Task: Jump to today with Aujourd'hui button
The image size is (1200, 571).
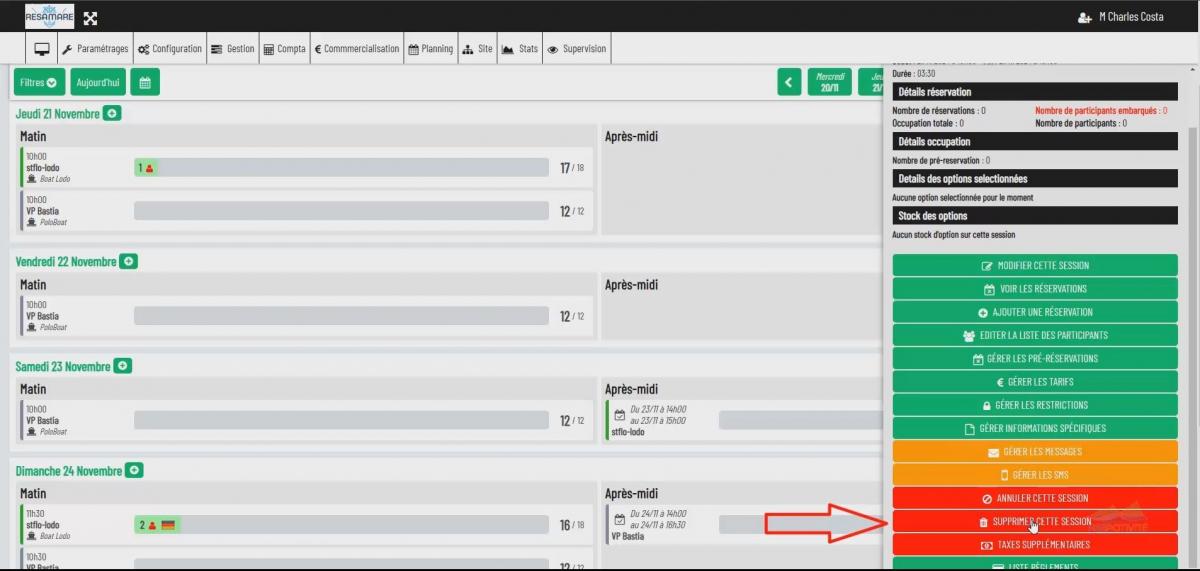Action: (98, 82)
